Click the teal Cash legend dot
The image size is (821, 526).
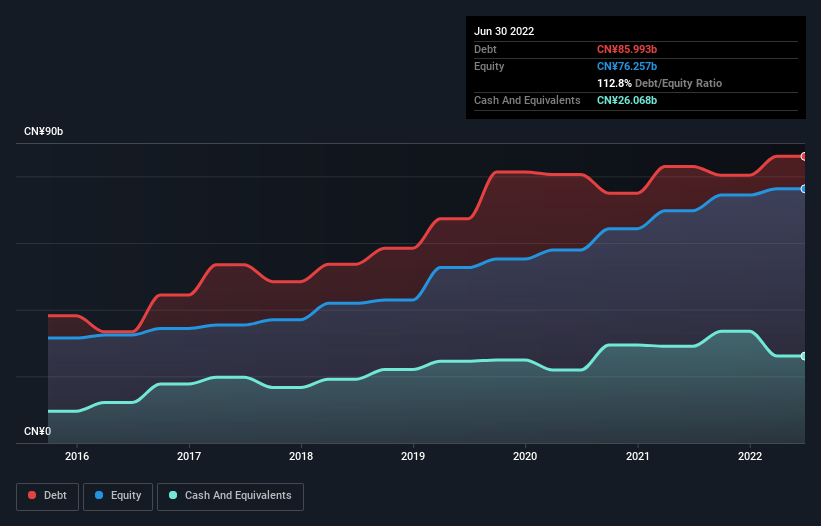click(173, 495)
